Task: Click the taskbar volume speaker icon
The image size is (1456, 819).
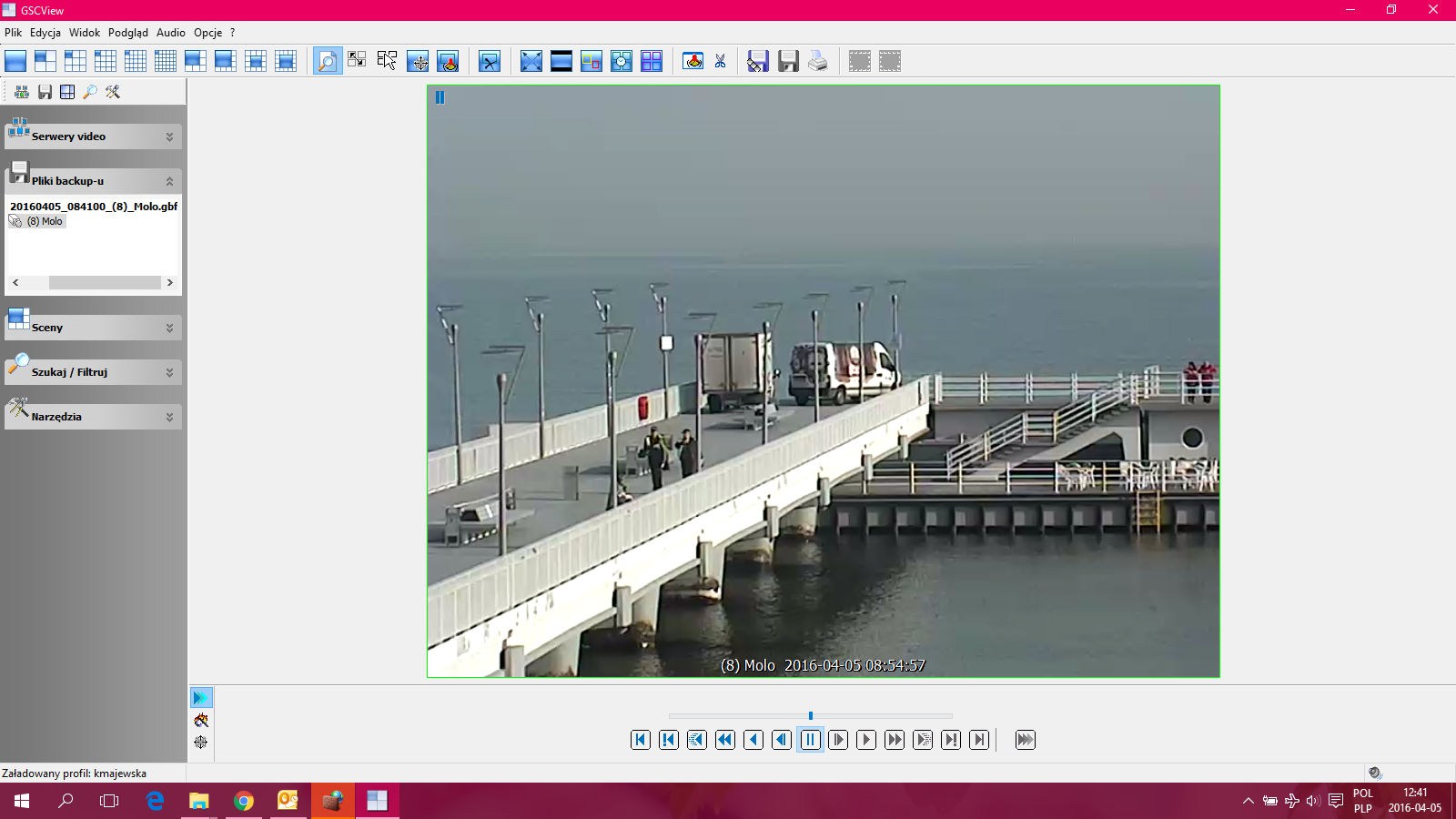Action: pyautogui.click(x=1312, y=801)
